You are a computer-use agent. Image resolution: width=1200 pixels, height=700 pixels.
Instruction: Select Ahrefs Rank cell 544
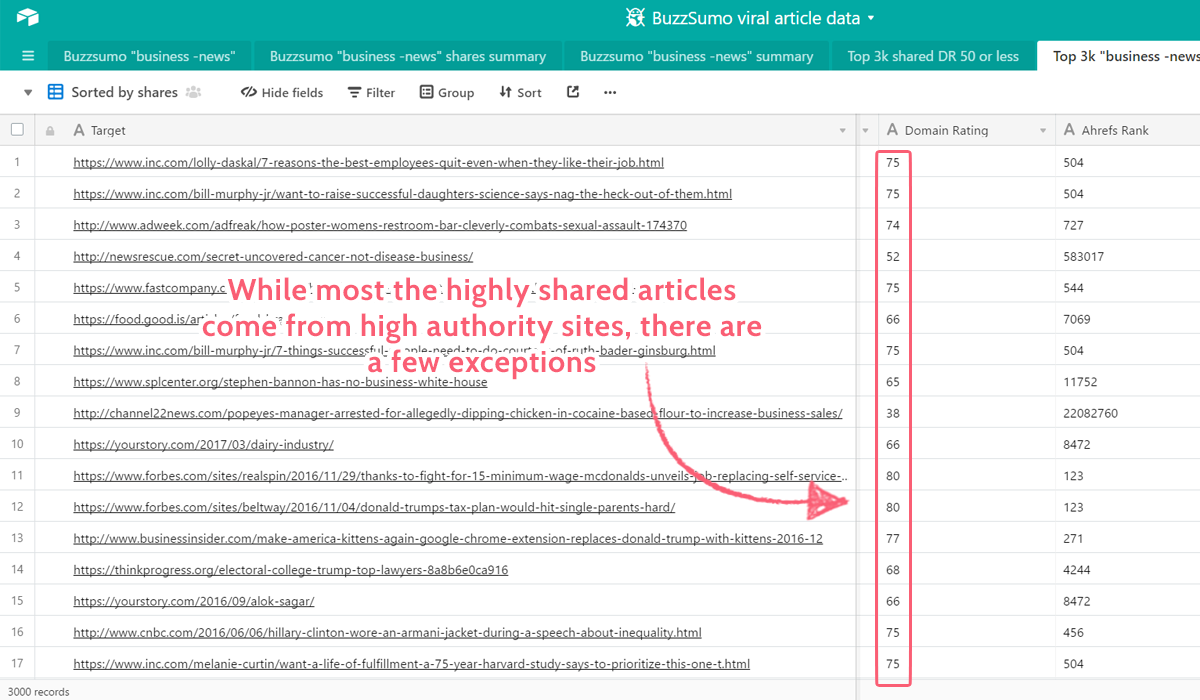point(1128,288)
